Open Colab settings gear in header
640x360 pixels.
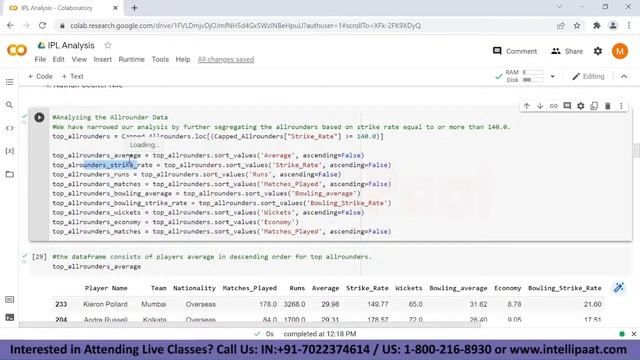point(598,51)
